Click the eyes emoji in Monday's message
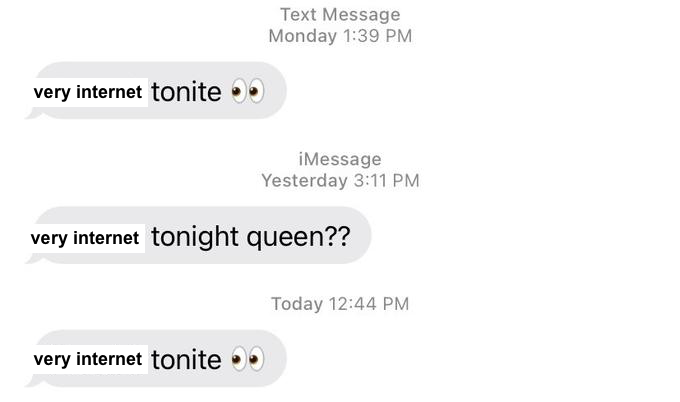 [247, 92]
